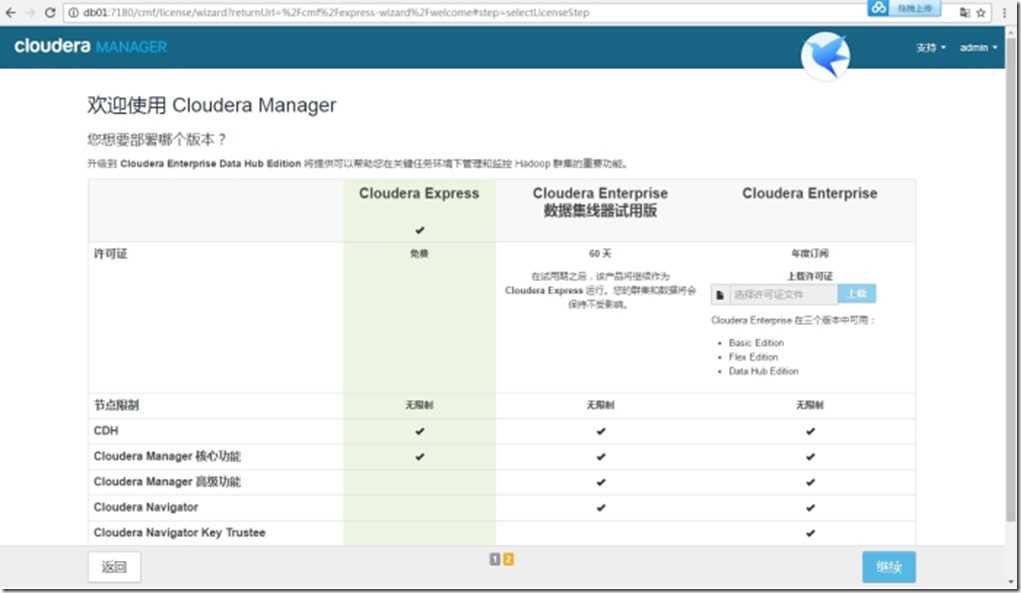
Task: Open the admin dropdown menu
Action: click(978, 48)
